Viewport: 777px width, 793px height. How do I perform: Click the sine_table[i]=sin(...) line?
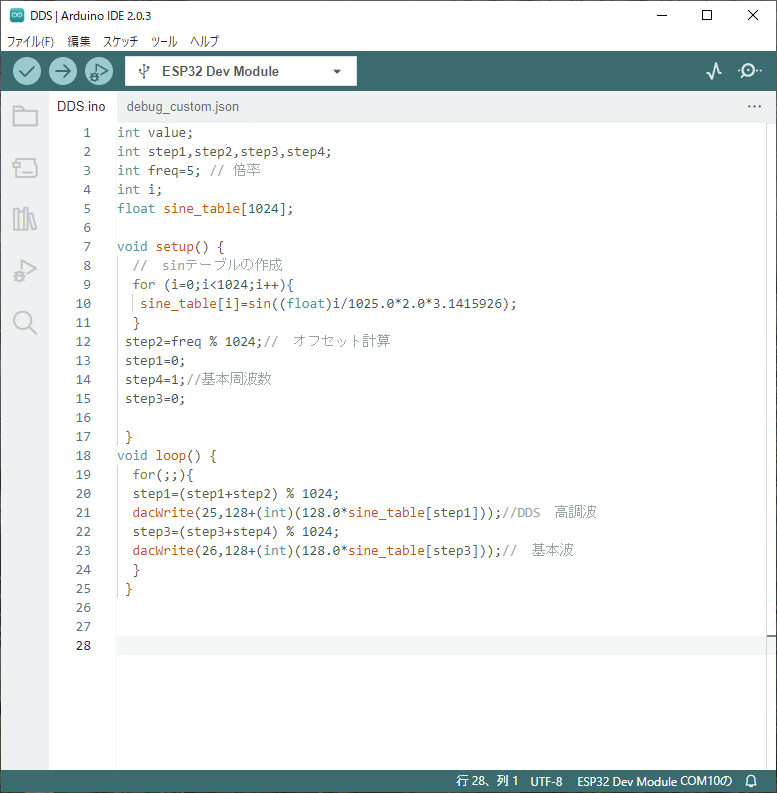point(328,303)
